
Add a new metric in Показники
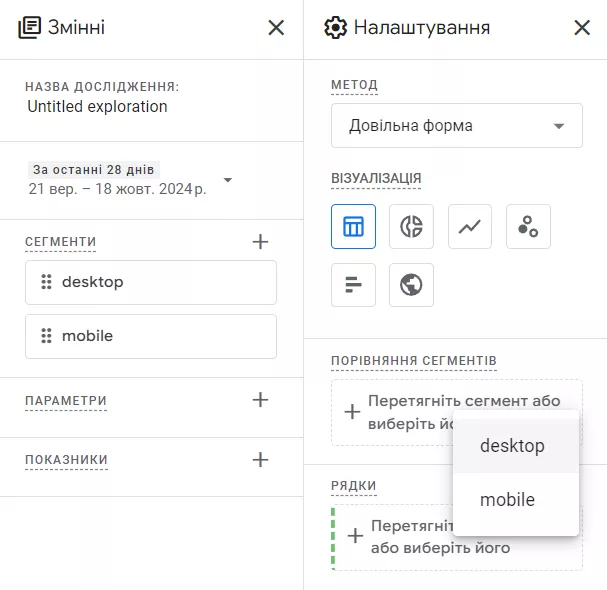tap(261, 460)
